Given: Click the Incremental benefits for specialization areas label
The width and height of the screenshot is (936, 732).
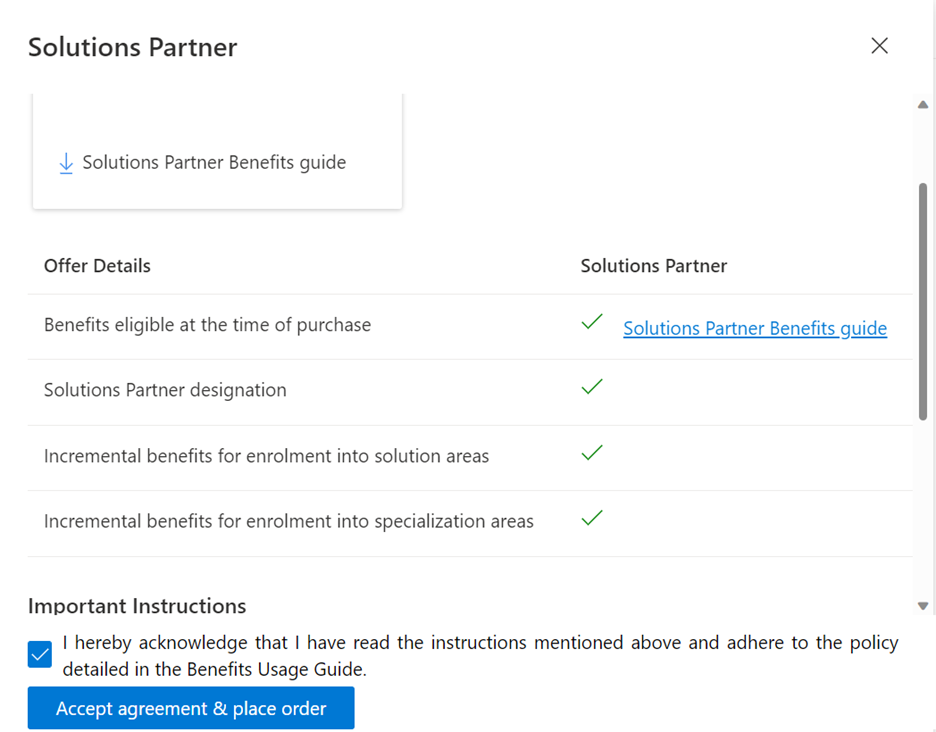Looking at the screenshot, I should point(288,521).
